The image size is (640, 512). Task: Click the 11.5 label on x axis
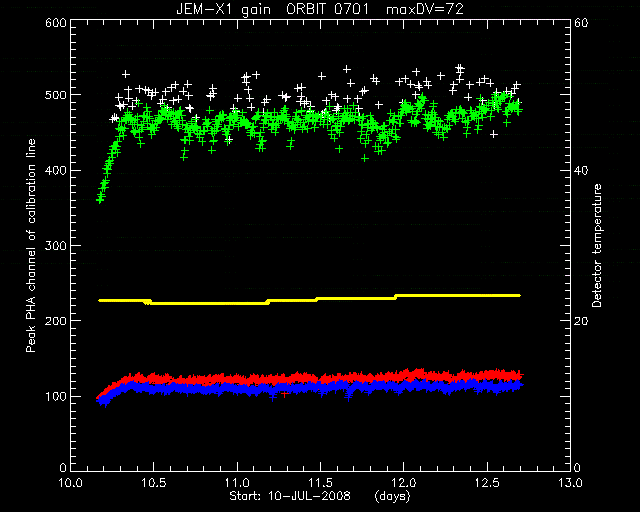coord(320,483)
